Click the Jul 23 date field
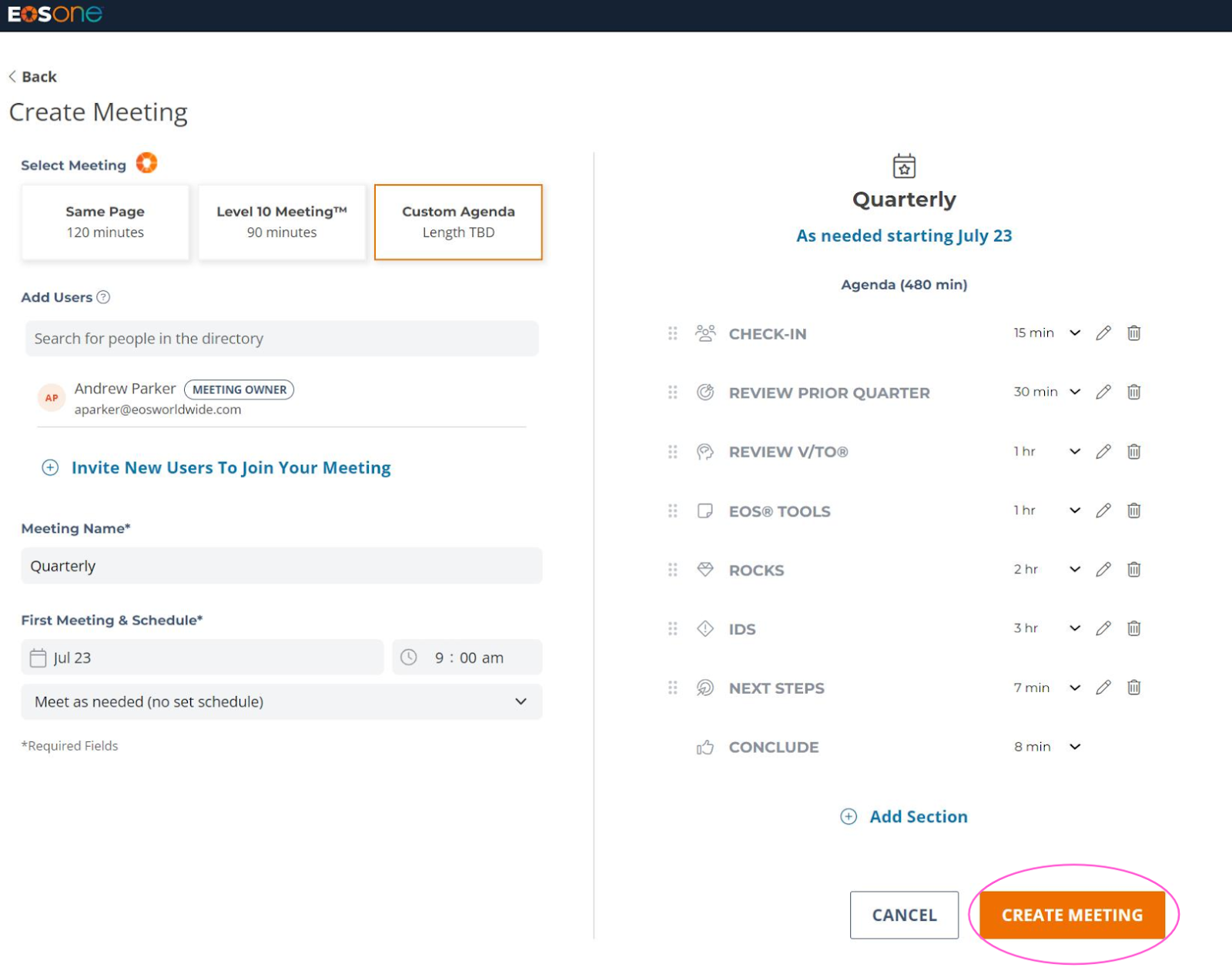1232x977 pixels. tap(203, 657)
